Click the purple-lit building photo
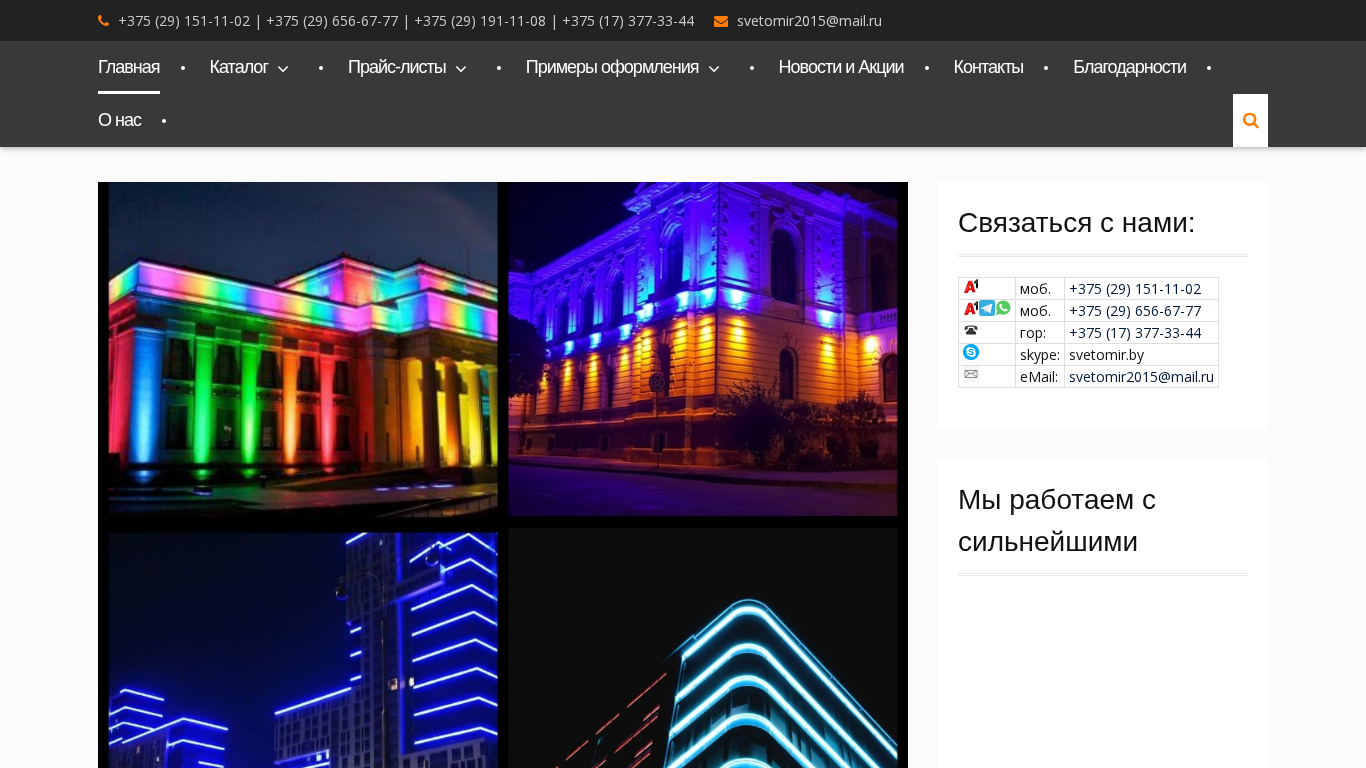This screenshot has width=1366, height=768. pos(703,350)
